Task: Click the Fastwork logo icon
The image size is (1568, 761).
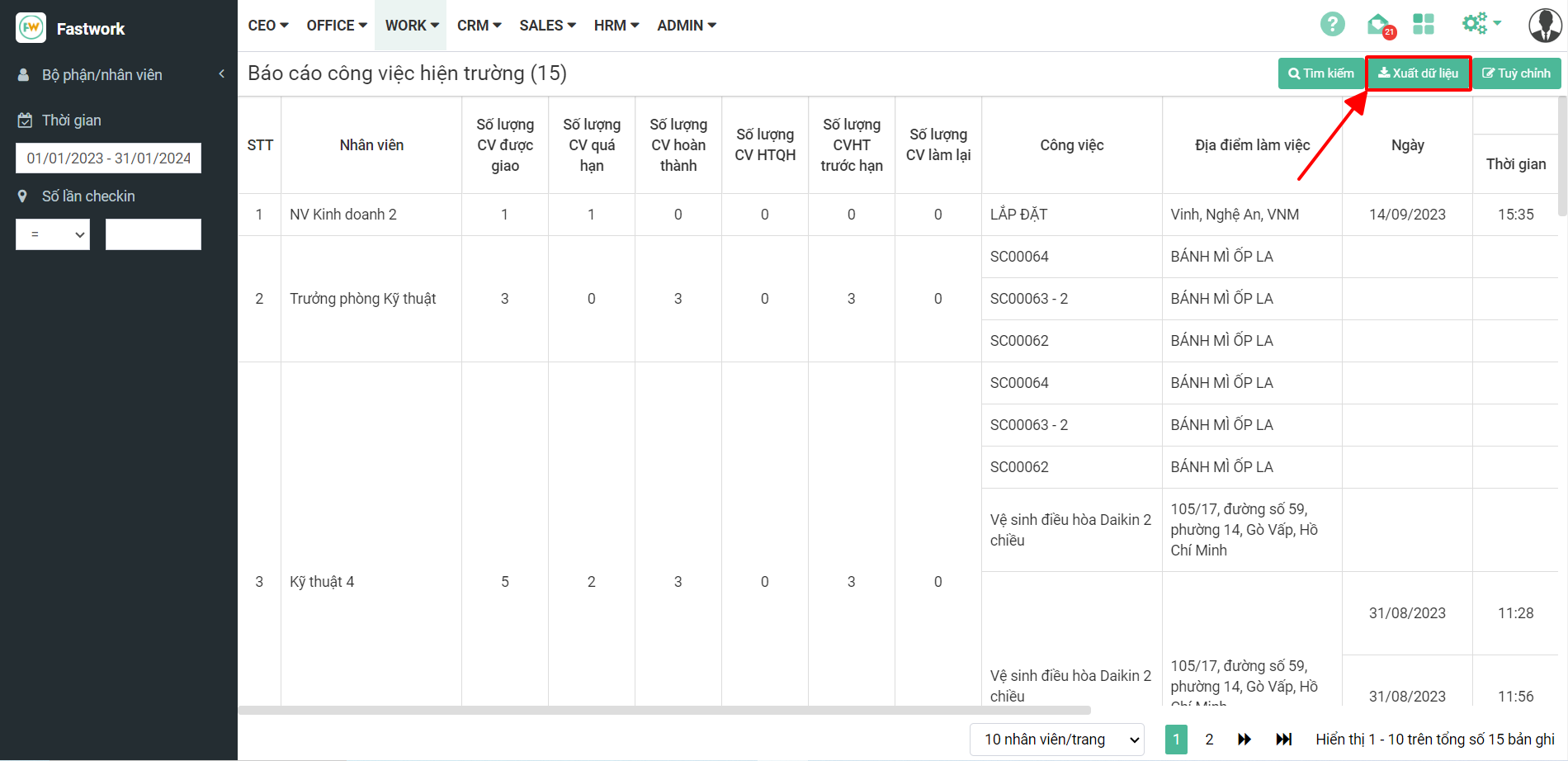Action: point(31,28)
